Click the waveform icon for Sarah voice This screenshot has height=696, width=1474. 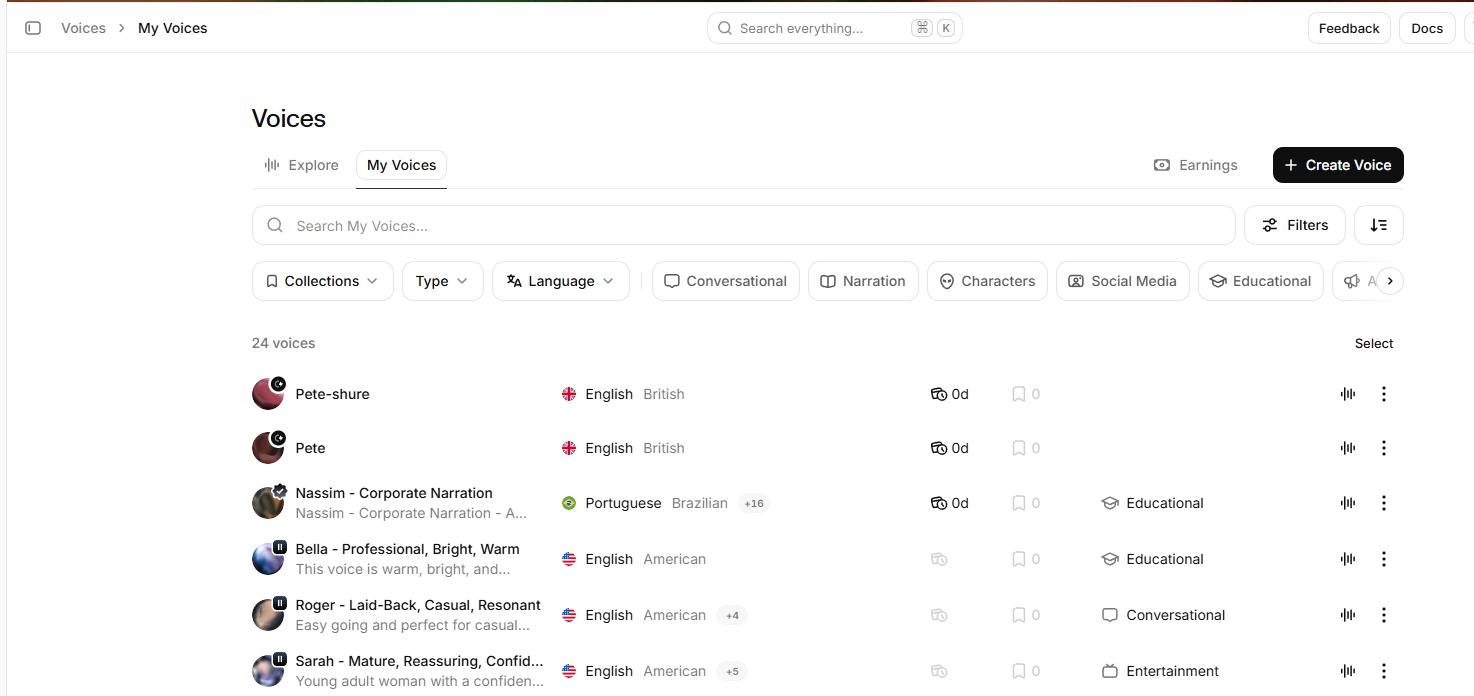pos(1348,671)
